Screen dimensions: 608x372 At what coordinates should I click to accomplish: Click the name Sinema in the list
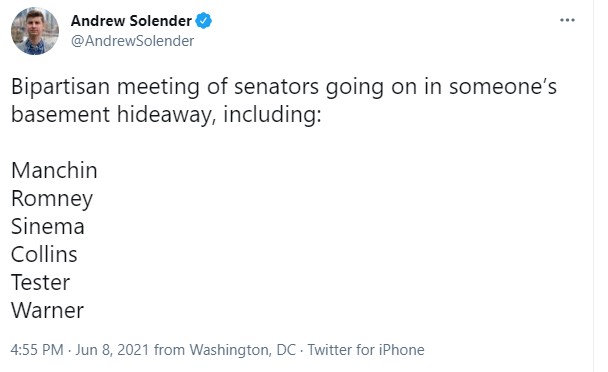click(48, 226)
